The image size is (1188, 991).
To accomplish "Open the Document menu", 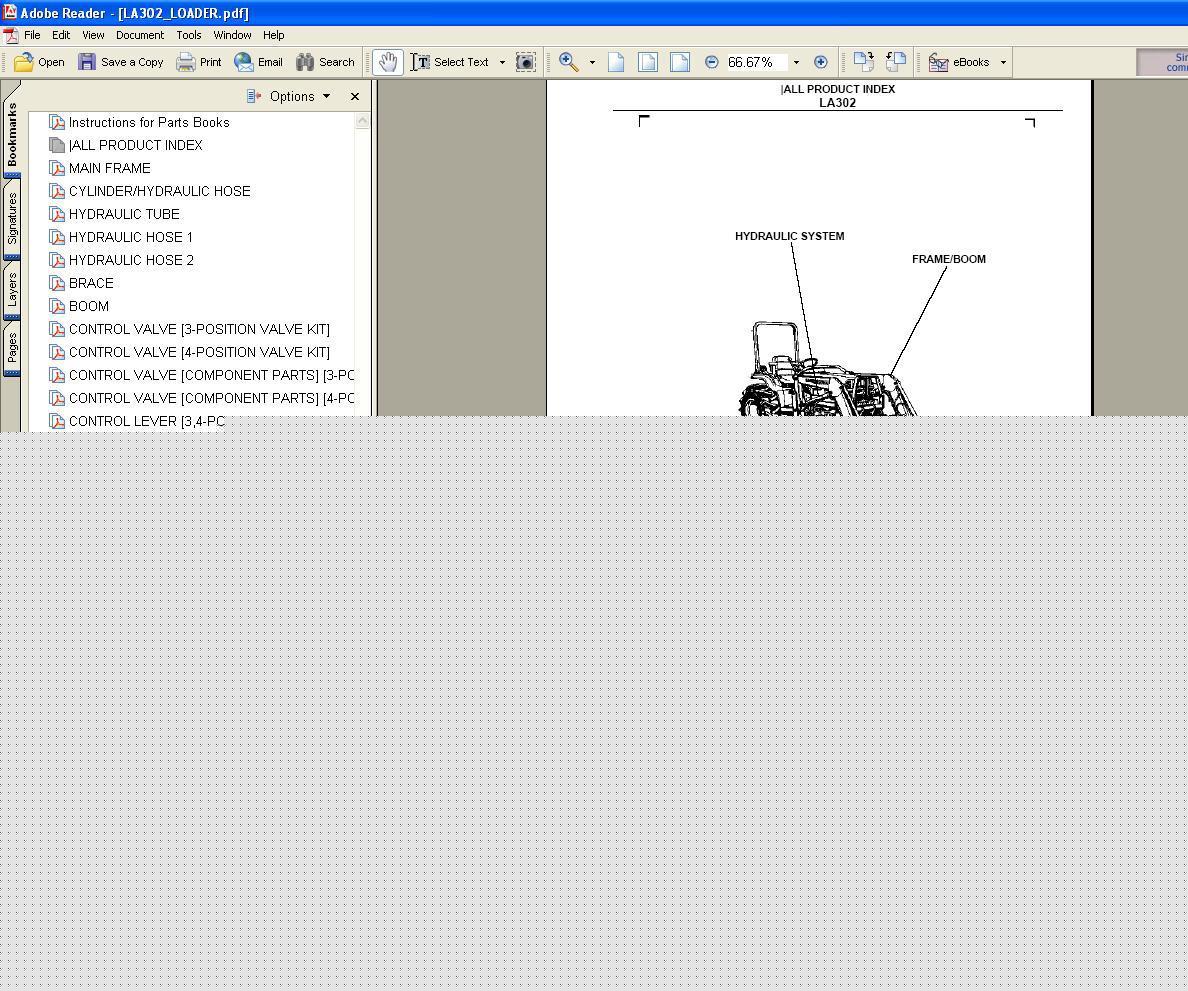I will [140, 35].
